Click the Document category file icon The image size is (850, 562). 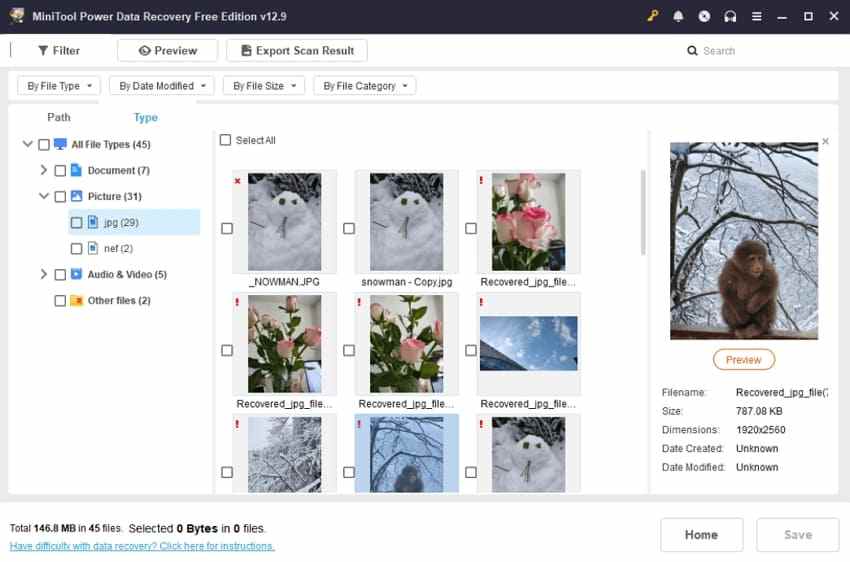pos(76,170)
